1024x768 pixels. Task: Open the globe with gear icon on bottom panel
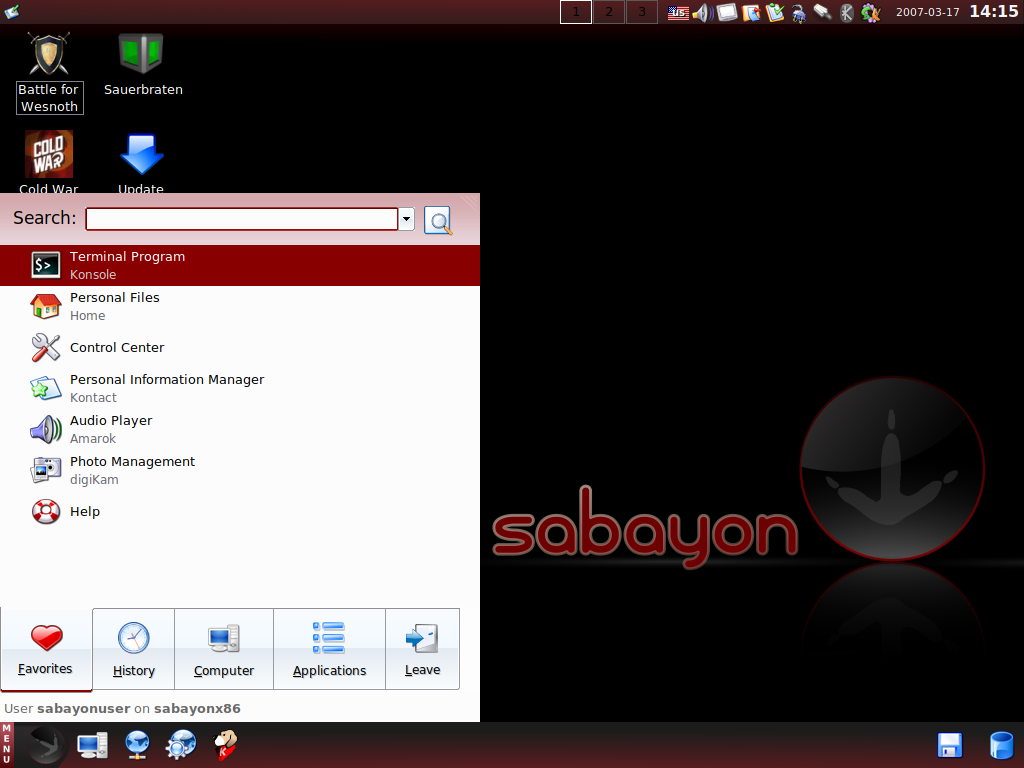[x=181, y=745]
